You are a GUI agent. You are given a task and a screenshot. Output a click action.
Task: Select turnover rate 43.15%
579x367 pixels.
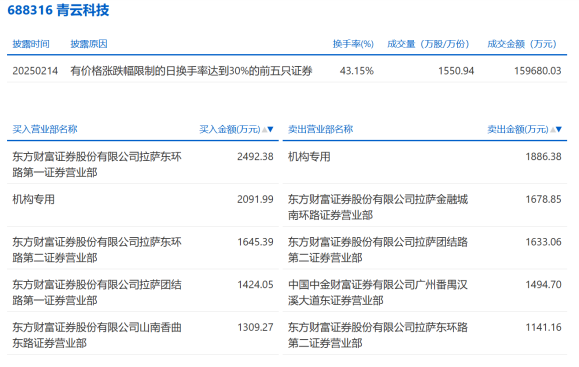tap(357, 71)
